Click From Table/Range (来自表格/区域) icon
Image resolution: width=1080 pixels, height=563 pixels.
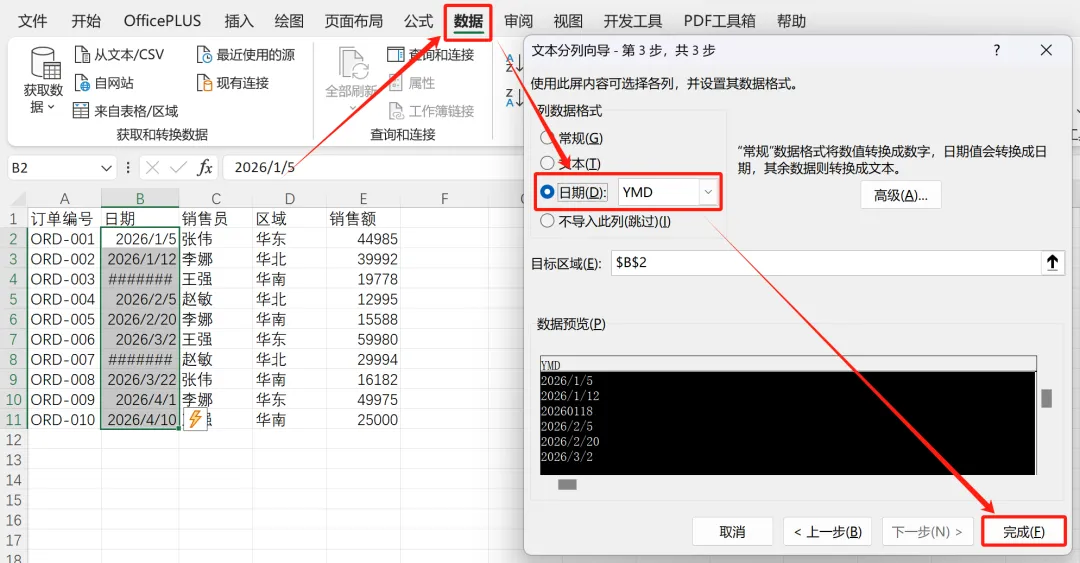(81, 111)
